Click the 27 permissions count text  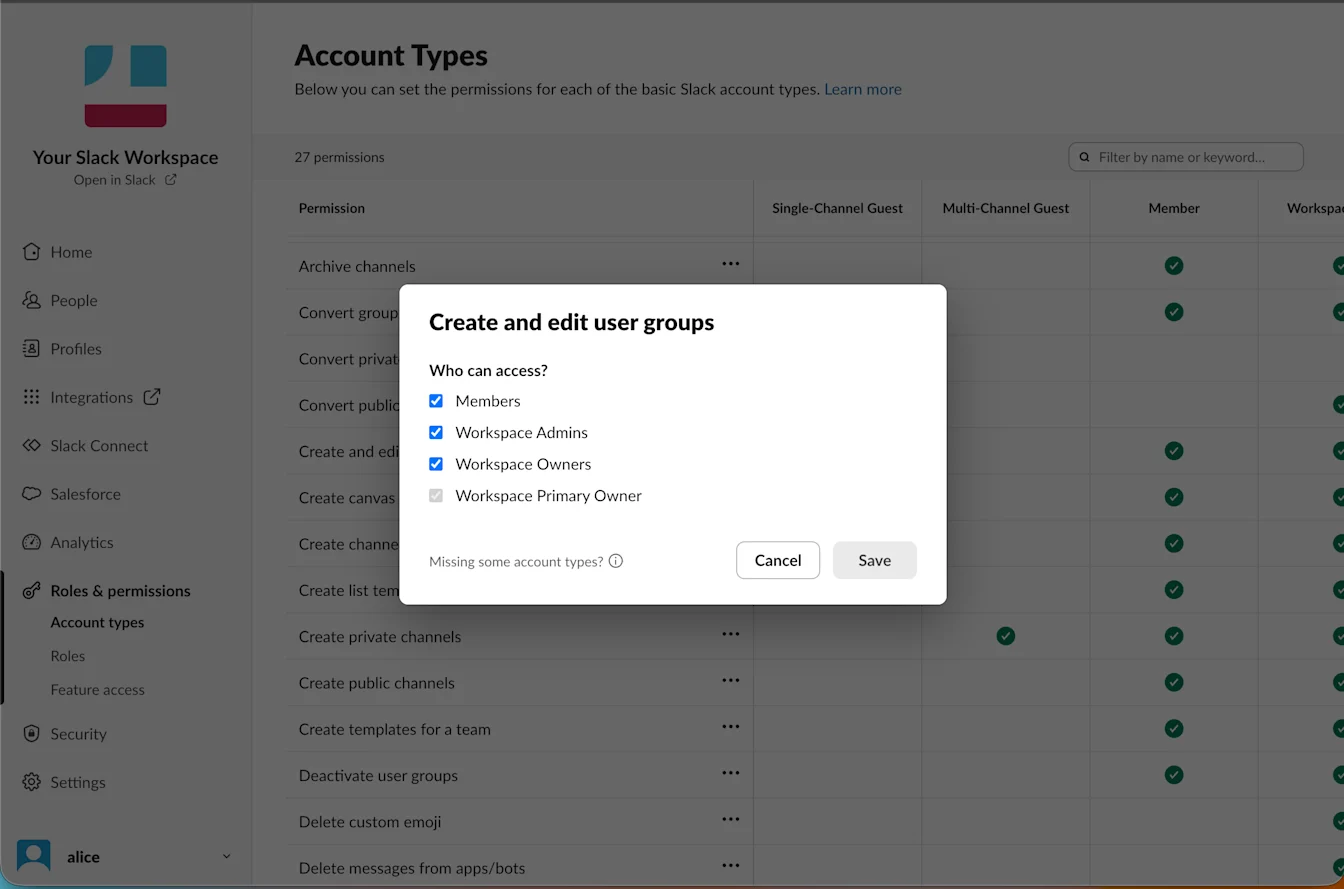(x=339, y=157)
